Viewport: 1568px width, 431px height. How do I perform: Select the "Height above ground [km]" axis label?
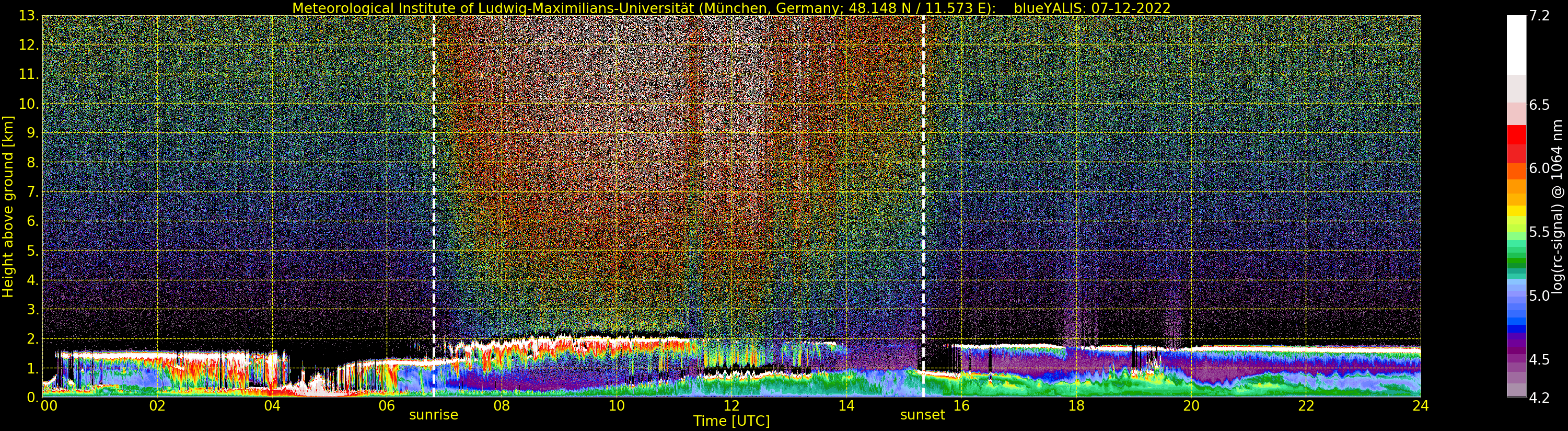click(8, 207)
